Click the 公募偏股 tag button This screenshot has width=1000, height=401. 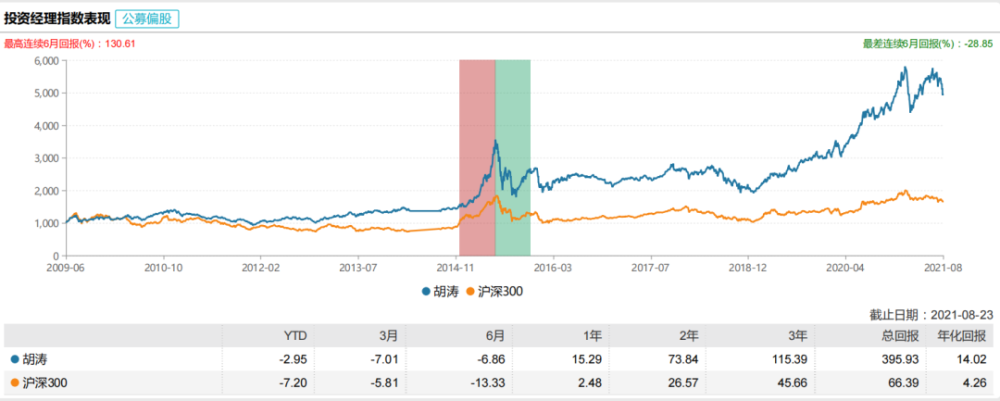pos(149,19)
